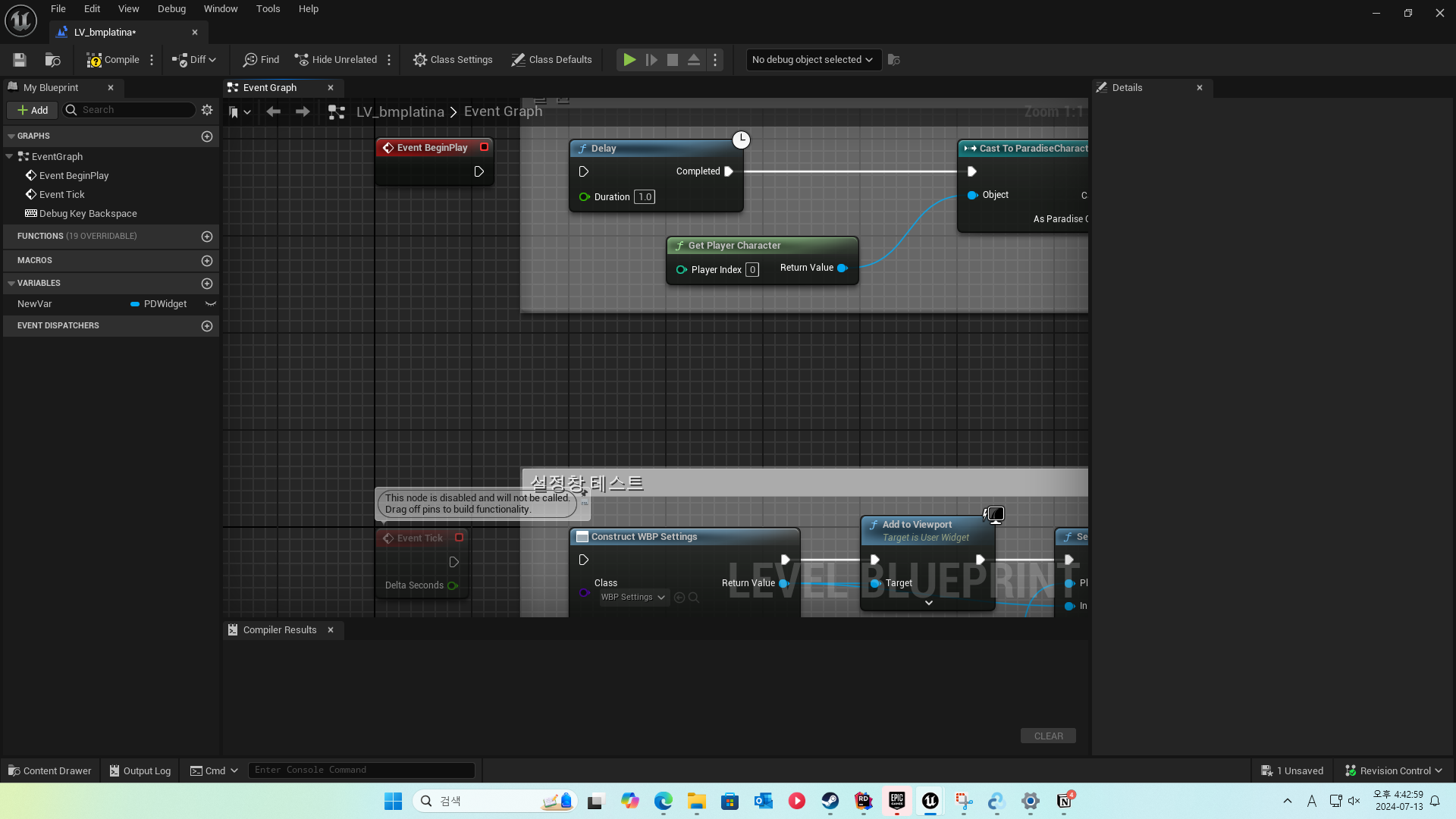The width and height of the screenshot is (1456, 819).
Task: Open the Diff dropdown
Action: point(194,60)
